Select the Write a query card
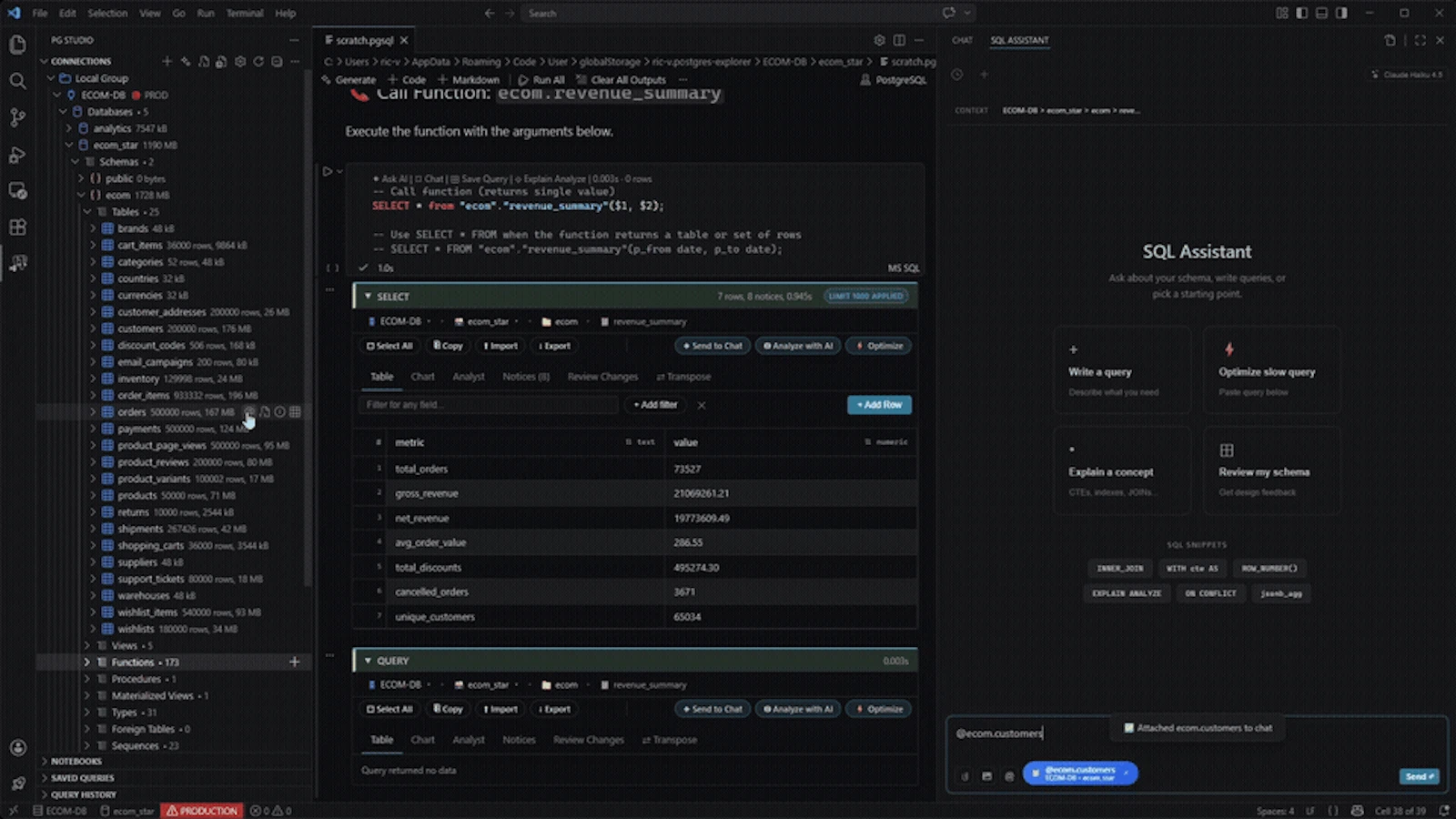Image resolution: width=1456 pixels, height=819 pixels. coord(1123,370)
